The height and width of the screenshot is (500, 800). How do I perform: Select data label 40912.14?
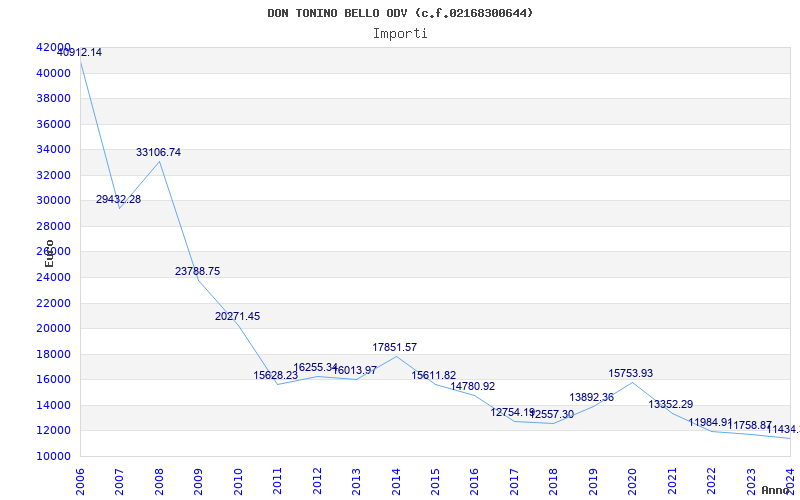click(79, 52)
